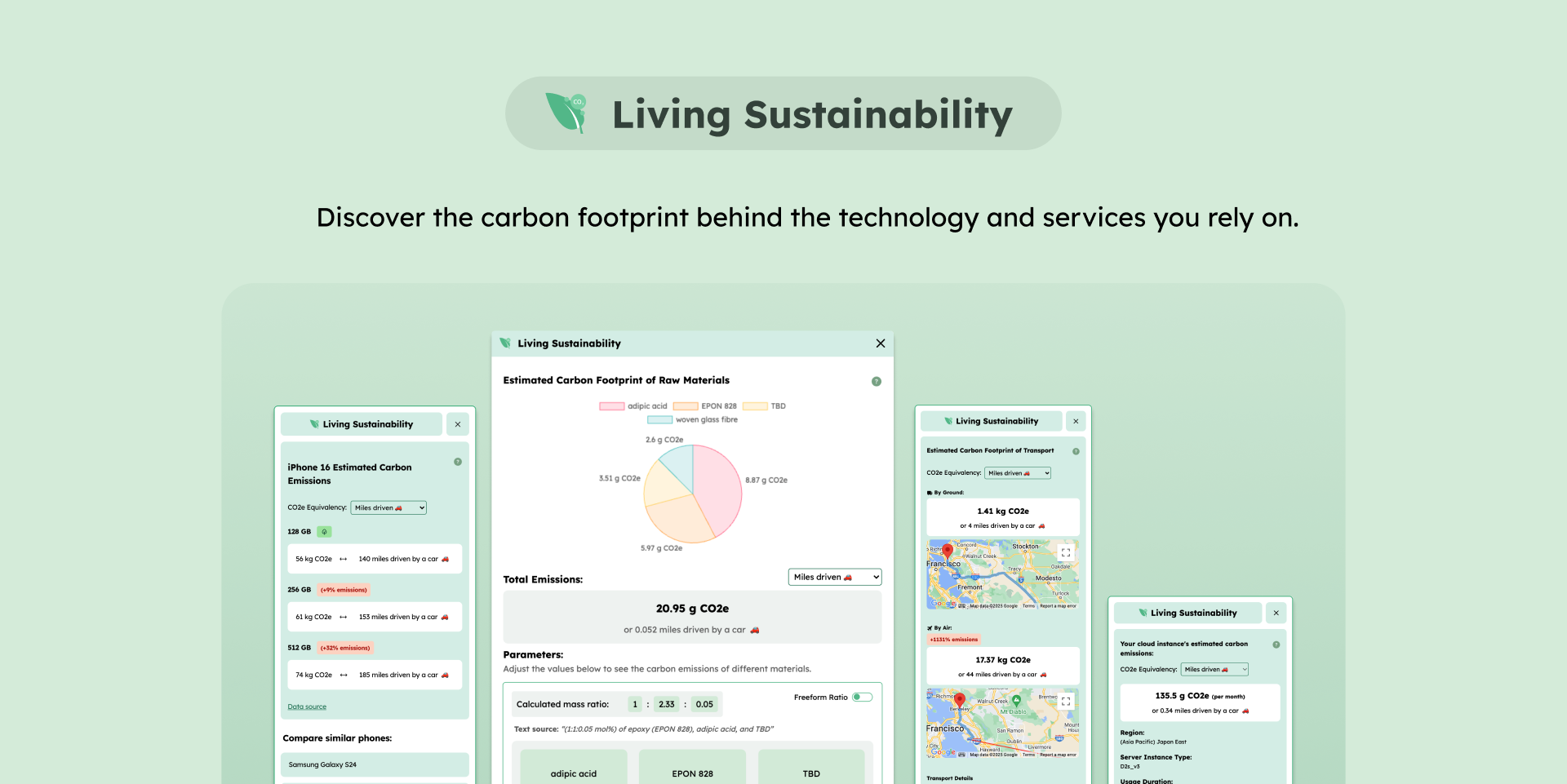The width and height of the screenshot is (1567, 784).
Task: Click the mass ratio field showing 1
Action: pyautogui.click(x=635, y=704)
